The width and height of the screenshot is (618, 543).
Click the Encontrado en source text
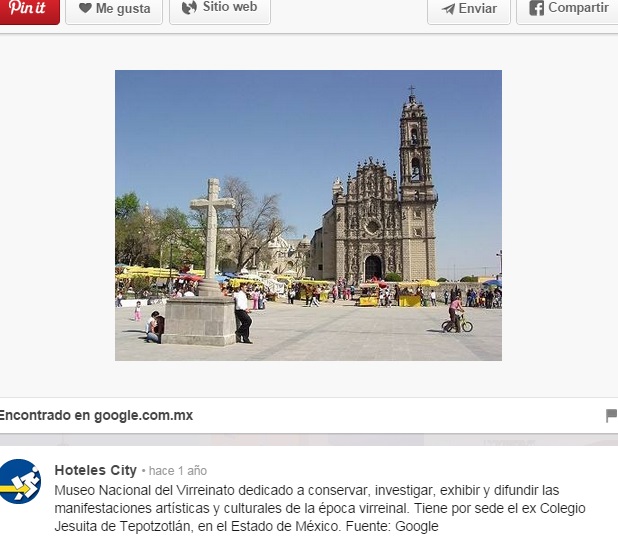click(x=45, y=415)
